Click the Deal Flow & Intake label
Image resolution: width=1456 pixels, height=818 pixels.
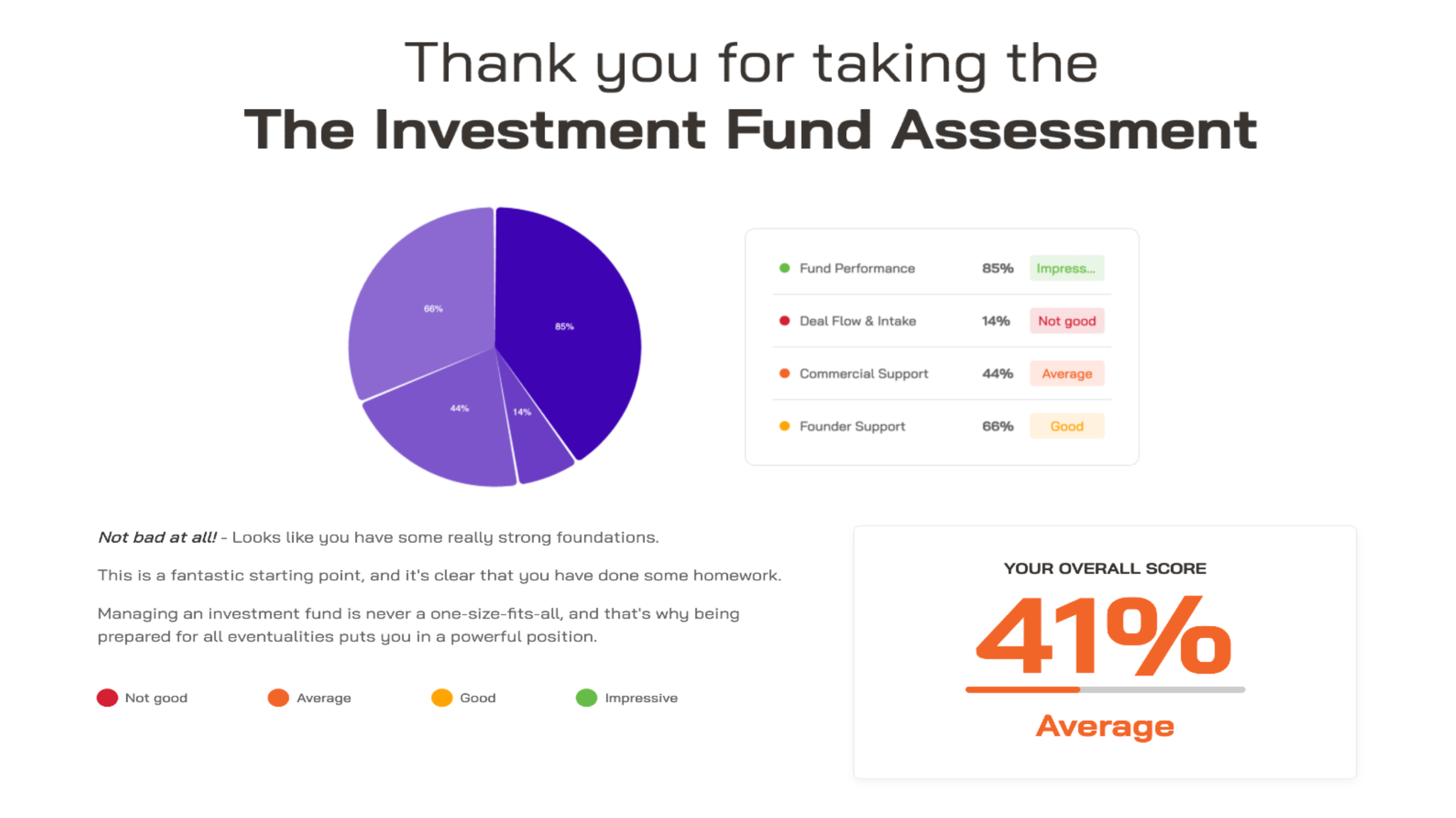(857, 320)
